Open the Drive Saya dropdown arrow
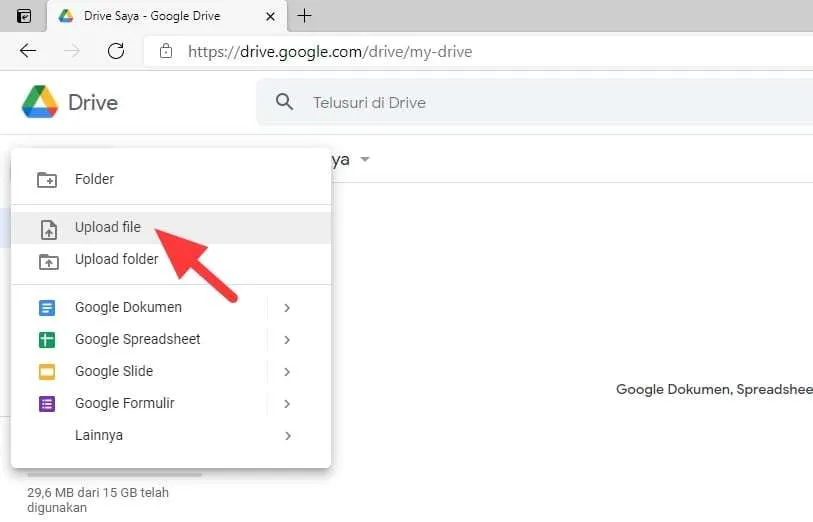813x522 pixels. 365,159
